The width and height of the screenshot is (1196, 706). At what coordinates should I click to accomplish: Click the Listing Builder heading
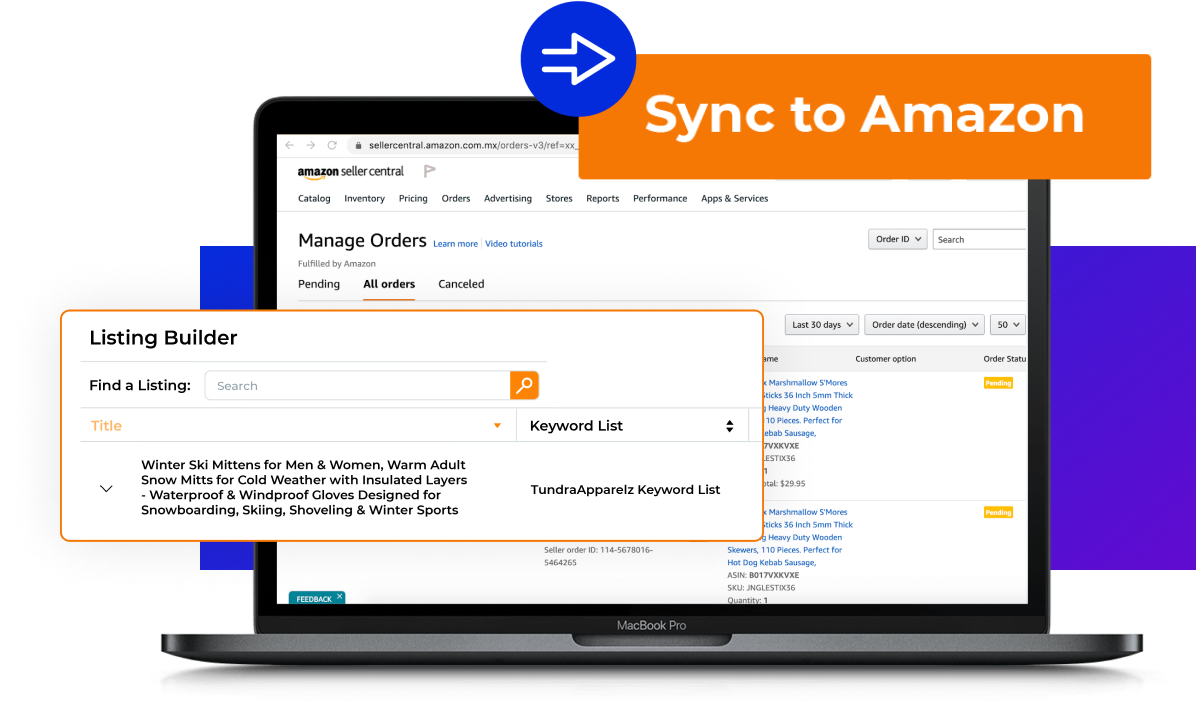163,337
